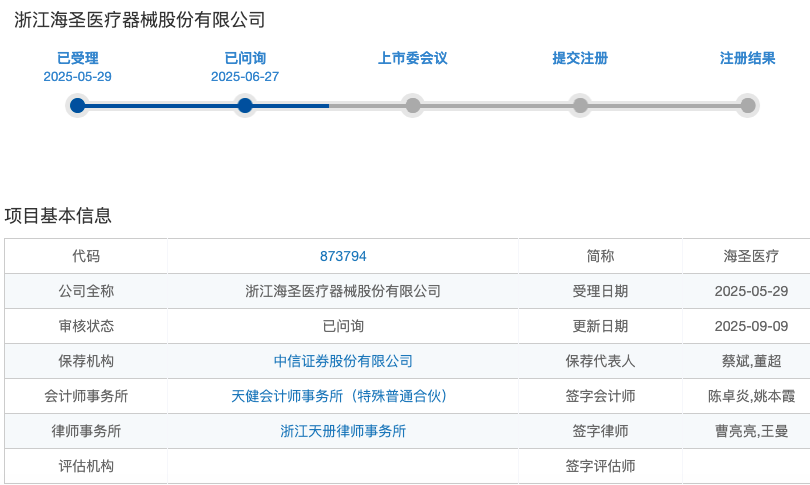This screenshot has height=485, width=810.
Task: Open the 天健会计师事务所 accounting firm link
Action: click(339, 396)
